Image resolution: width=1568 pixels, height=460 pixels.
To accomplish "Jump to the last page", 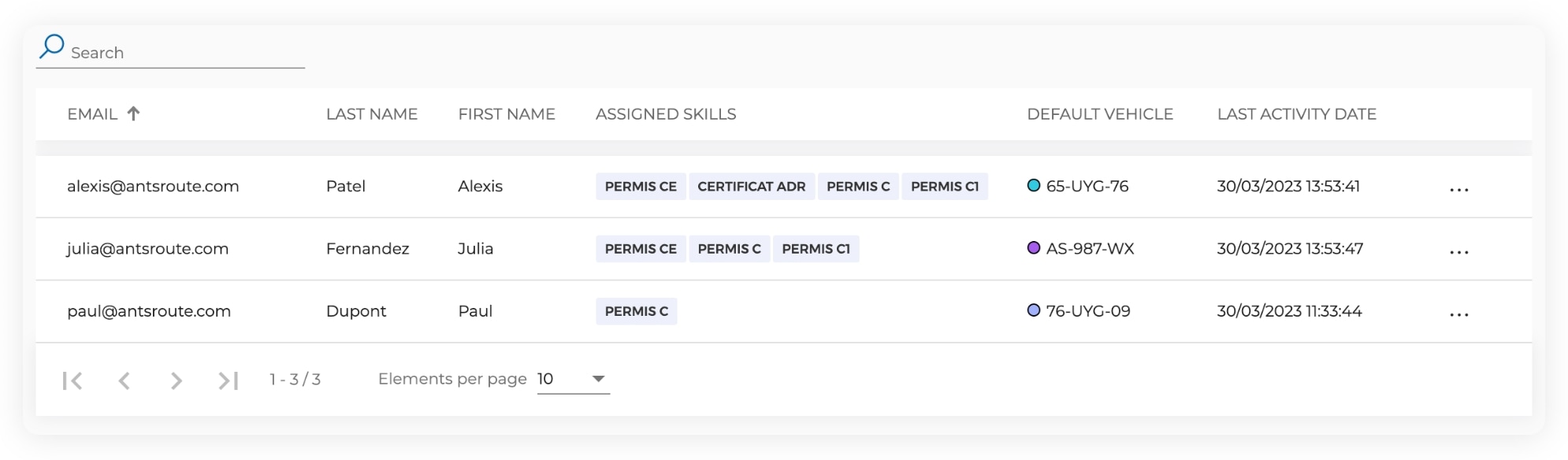I will click(x=229, y=380).
